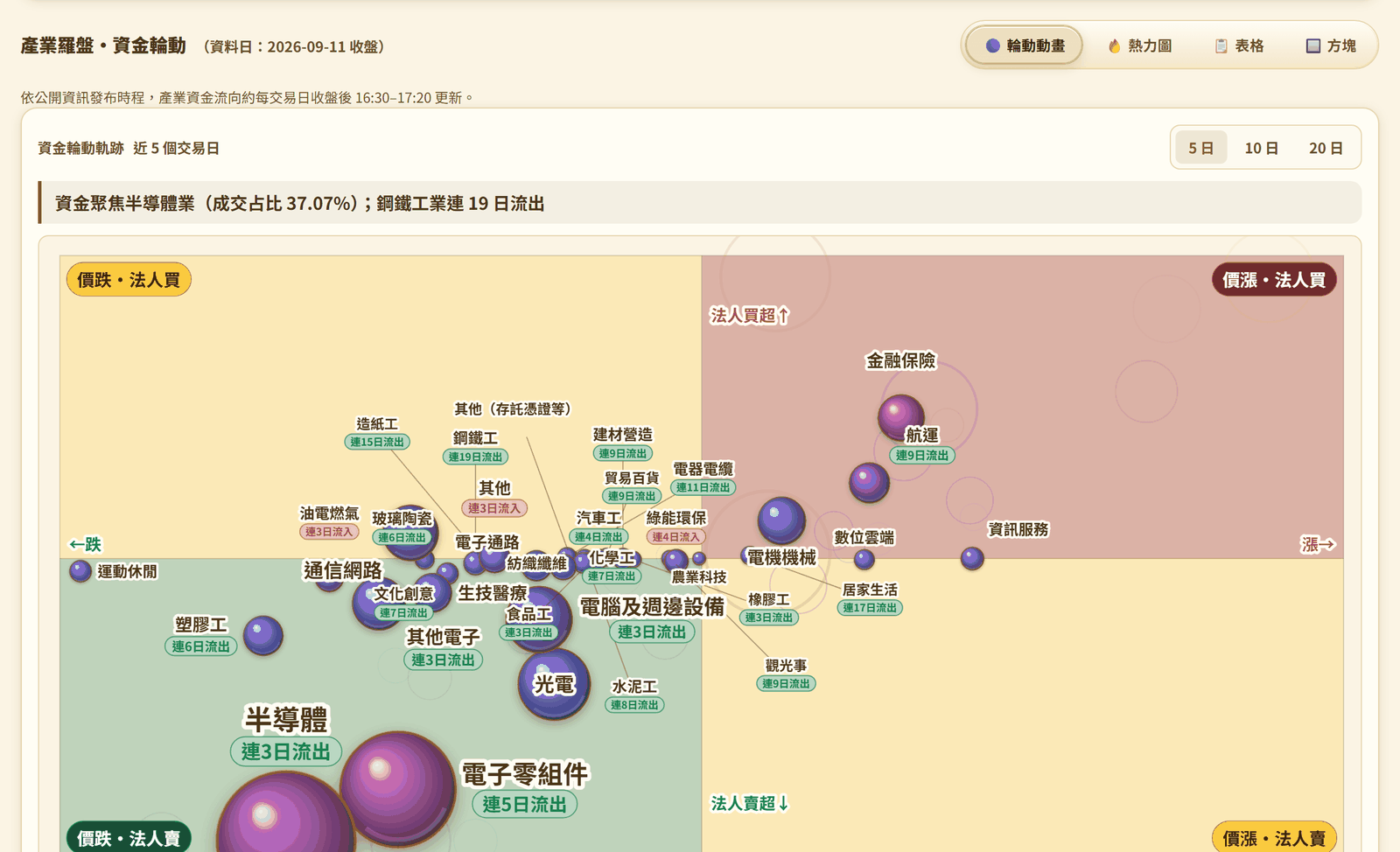Click the 油電燃氣 label
1400x852 pixels.
pos(329,513)
